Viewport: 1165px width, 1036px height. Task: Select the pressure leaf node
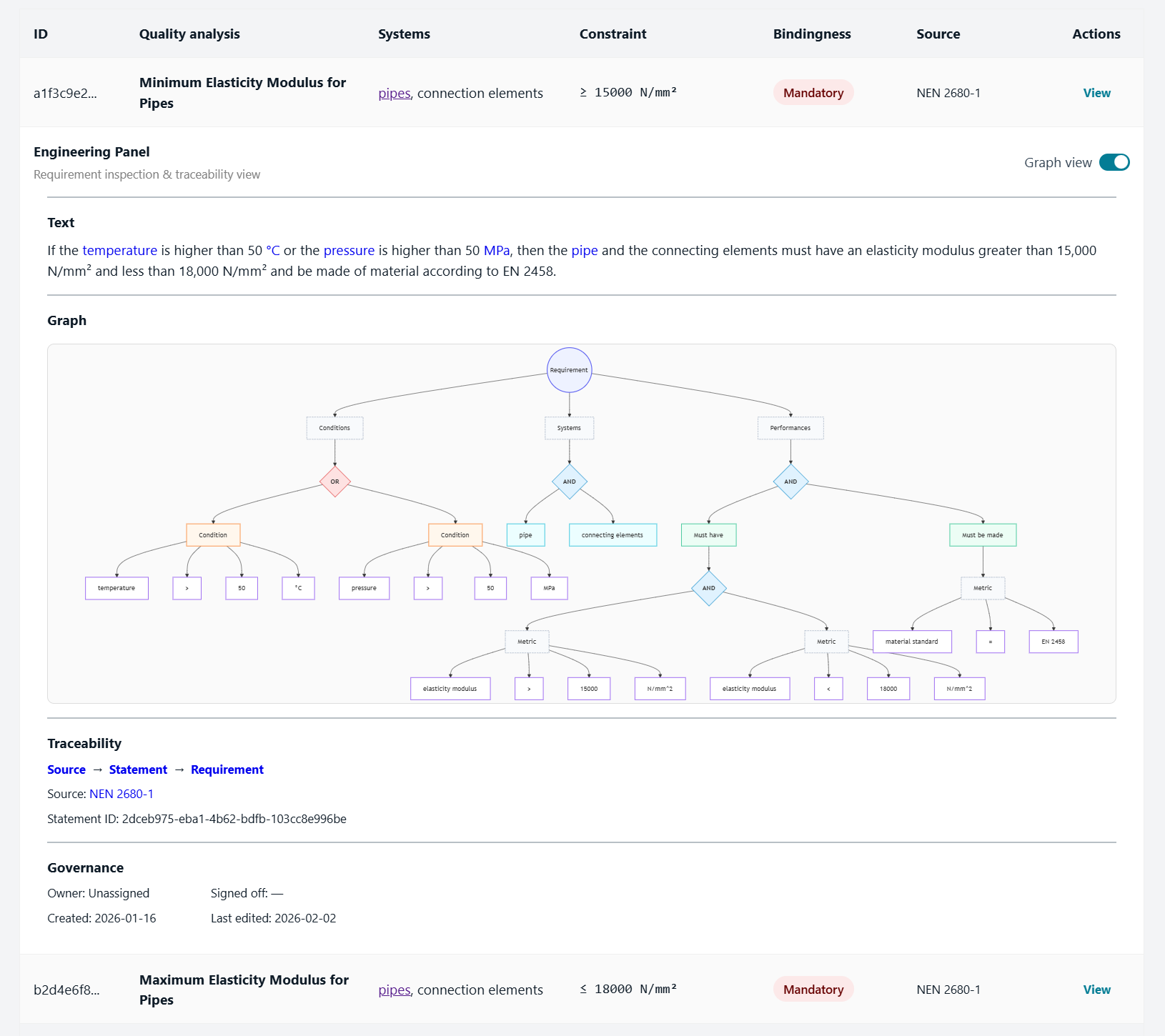[364, 588]
